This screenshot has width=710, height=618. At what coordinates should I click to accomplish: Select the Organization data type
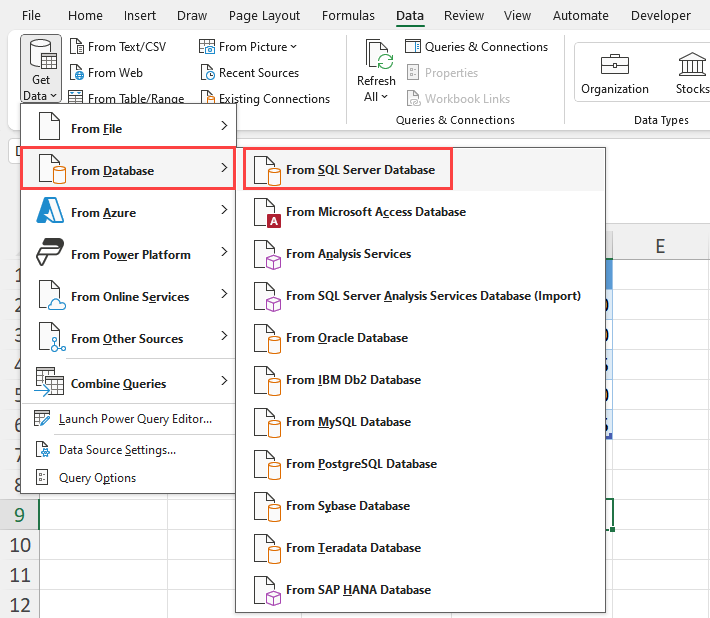point(614,72)
